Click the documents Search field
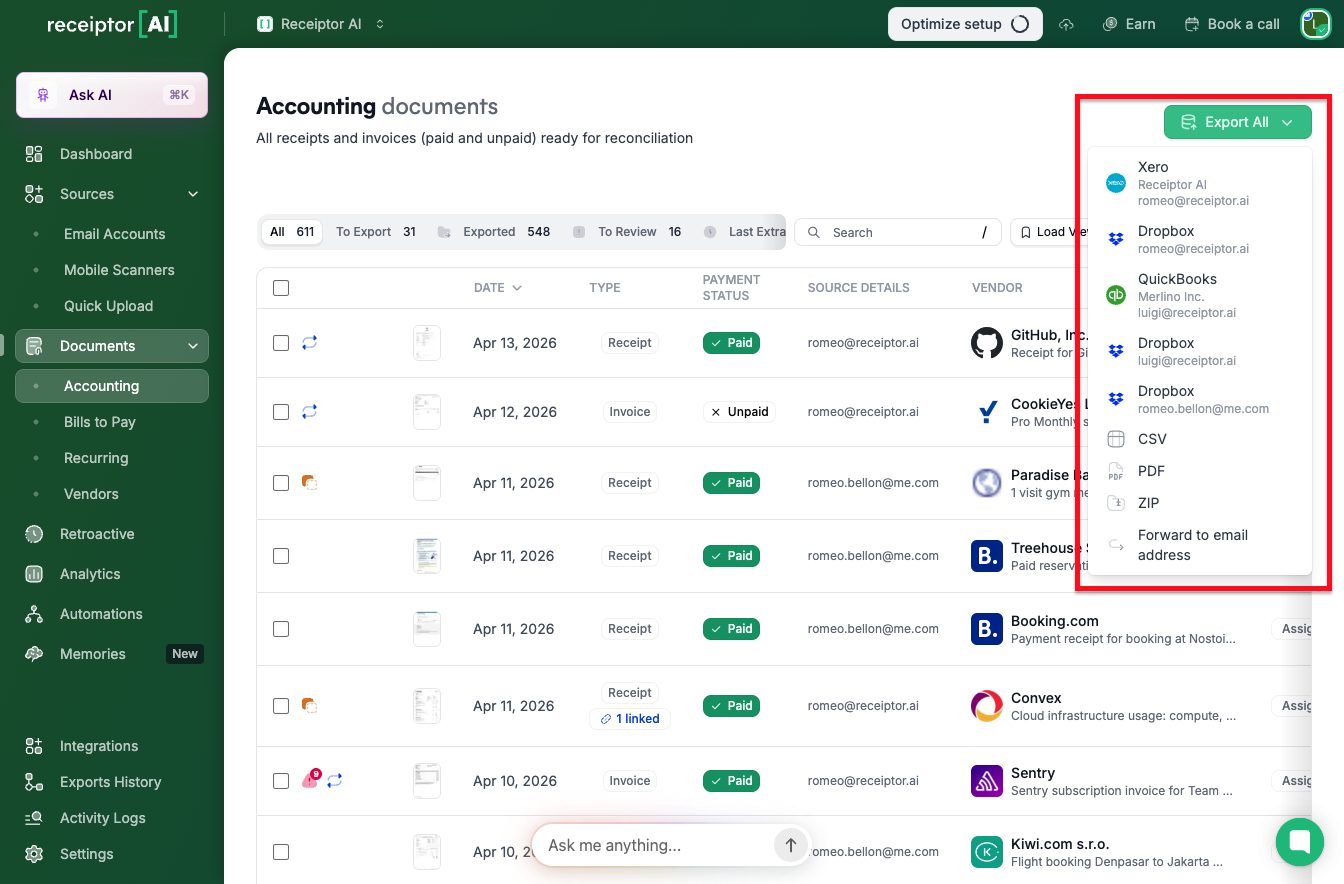The width and height of the screenshot is (1344, 884). (x=897, y=232)
